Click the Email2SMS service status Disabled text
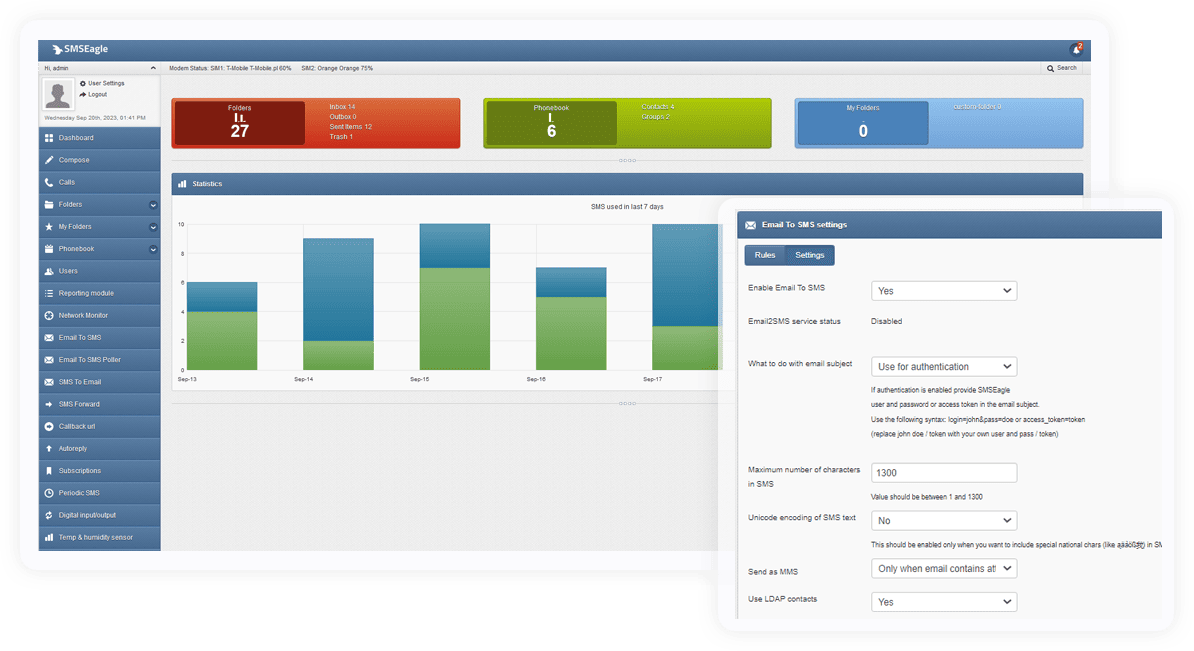The image size is (1194, 651). (x=886, y=321)
